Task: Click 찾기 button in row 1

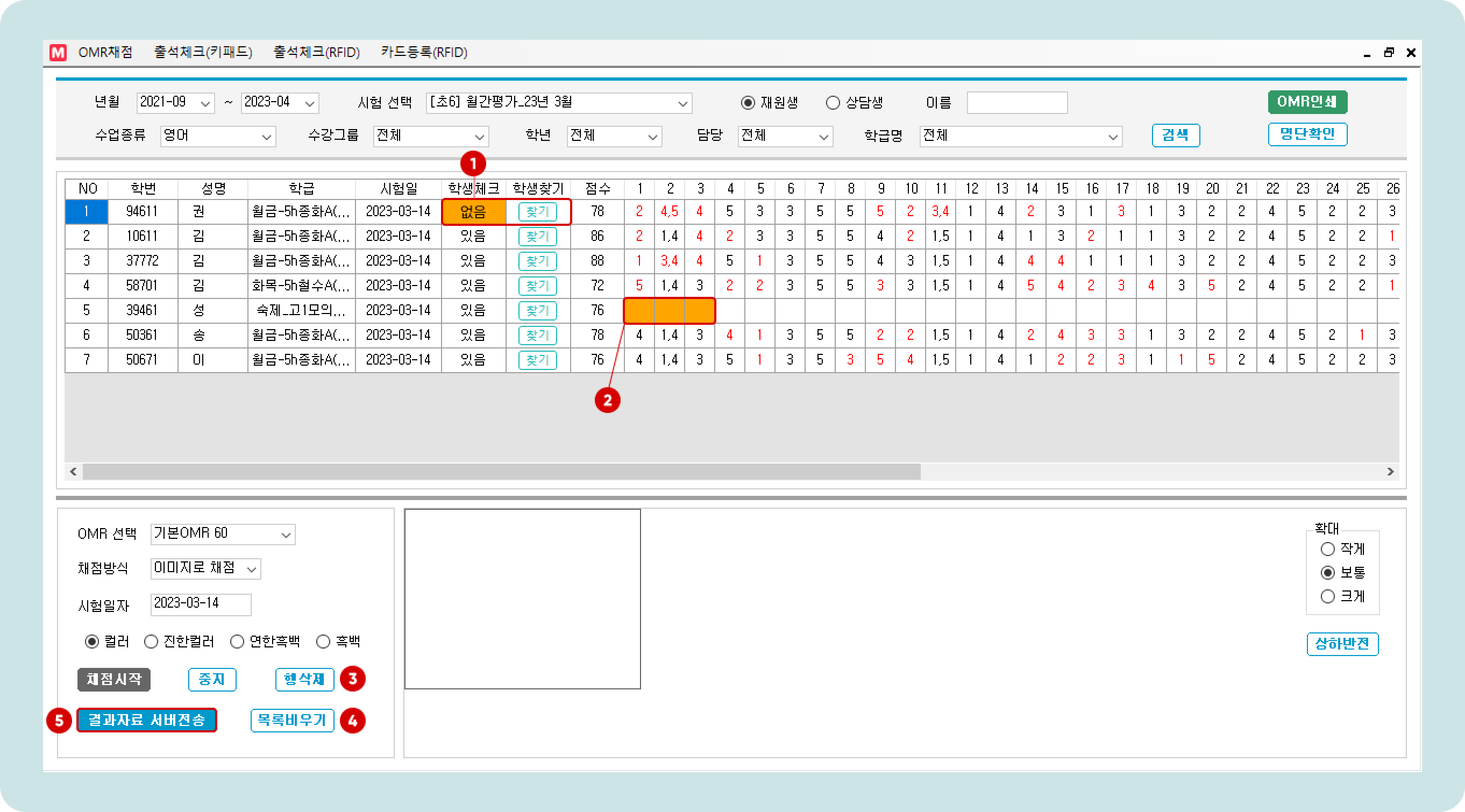Action: (537, 211)
